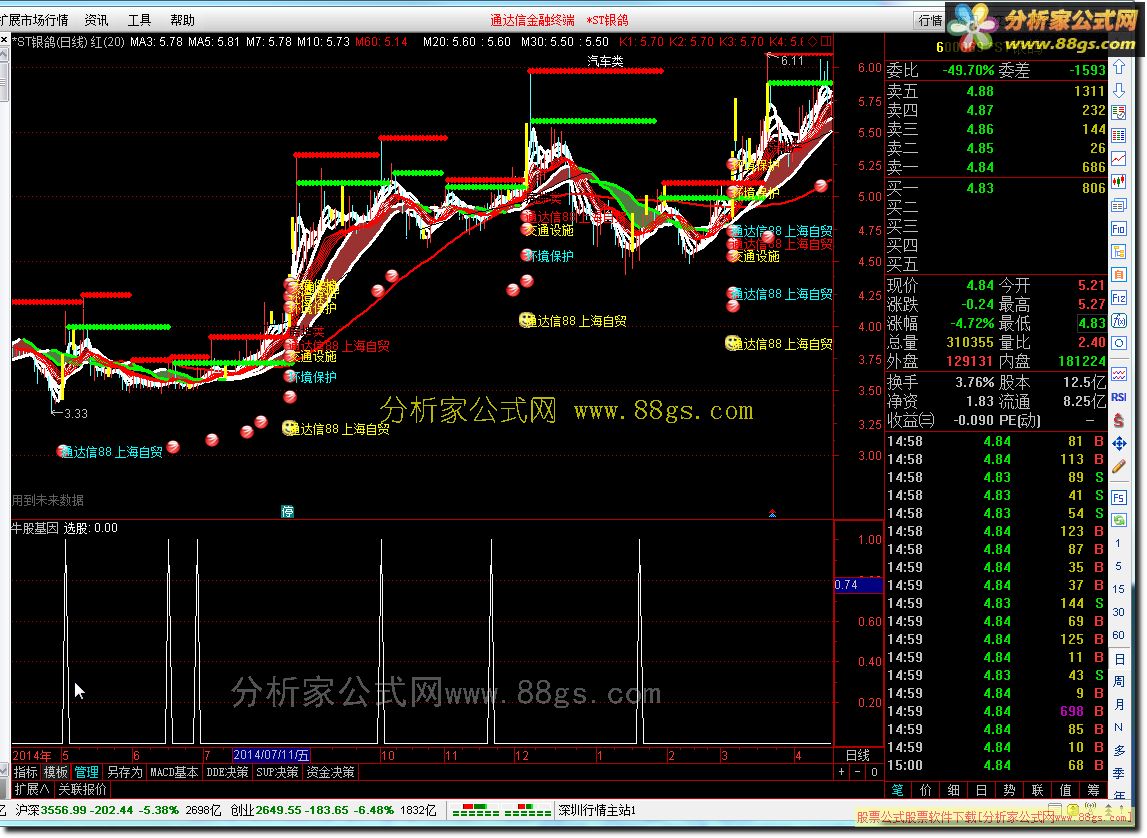Open the 日线 period selector
Image resolution: width=1147 pixels, height=838 pixels.
[x=857, y=755]
